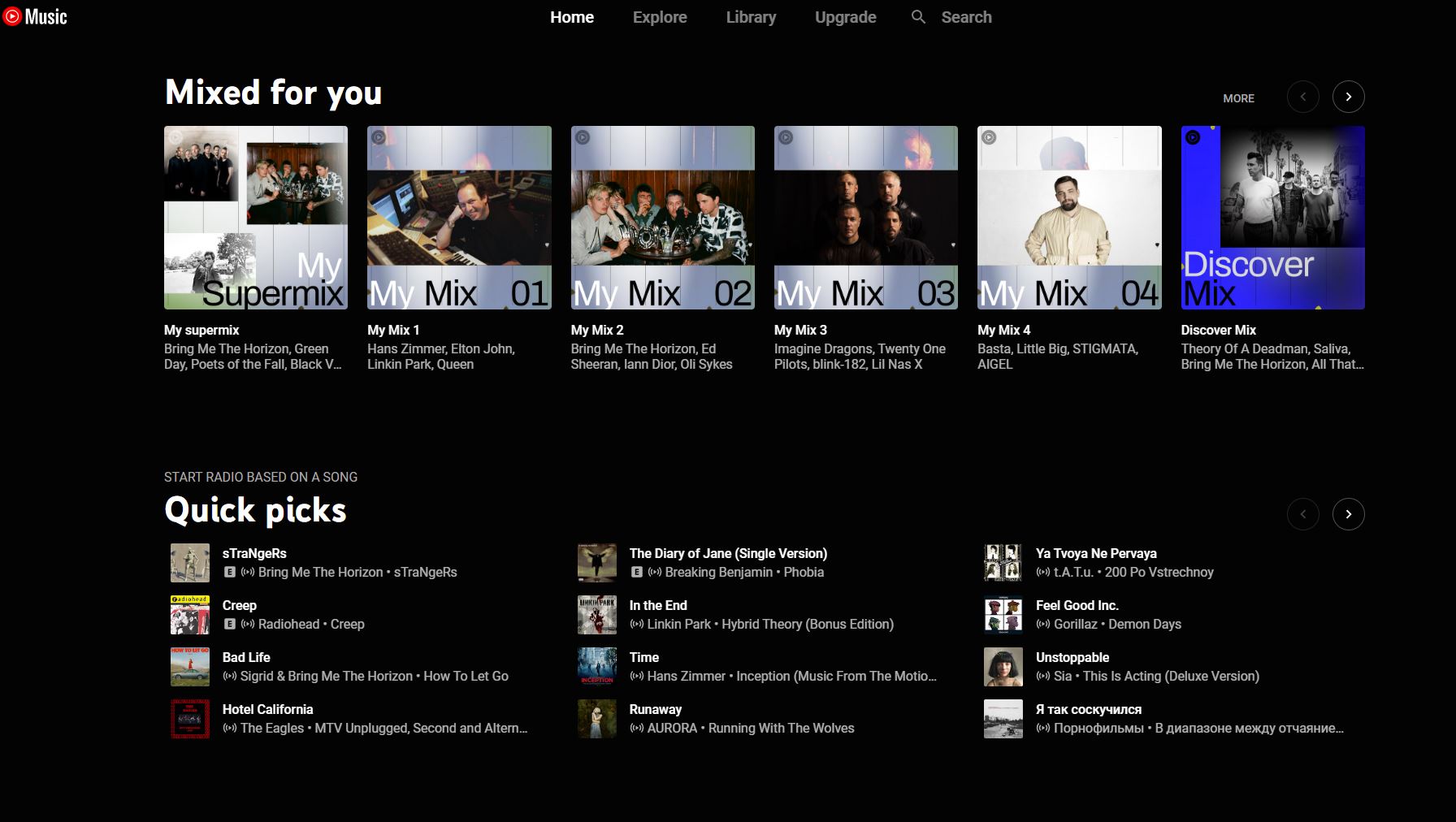
Task: Play Bad Life album art thumbnail
Action: click(x=190, y=667)
